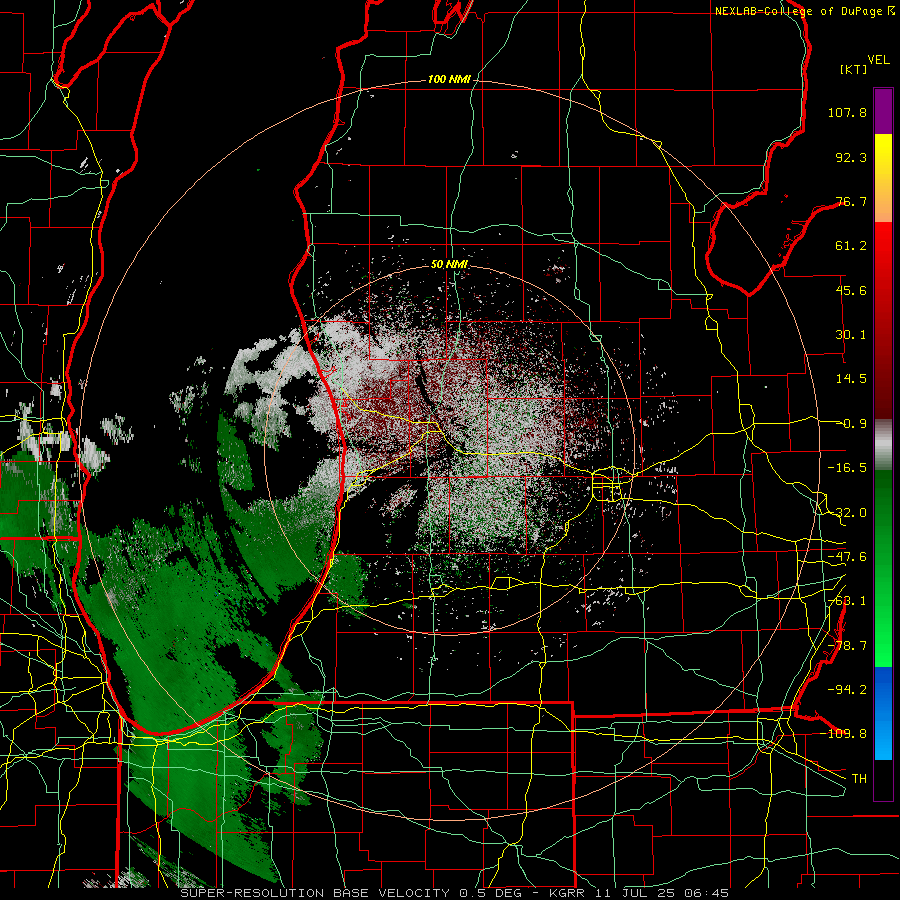
Task: Click the gray near-zero segment of color bar
Action: (883, 445)
